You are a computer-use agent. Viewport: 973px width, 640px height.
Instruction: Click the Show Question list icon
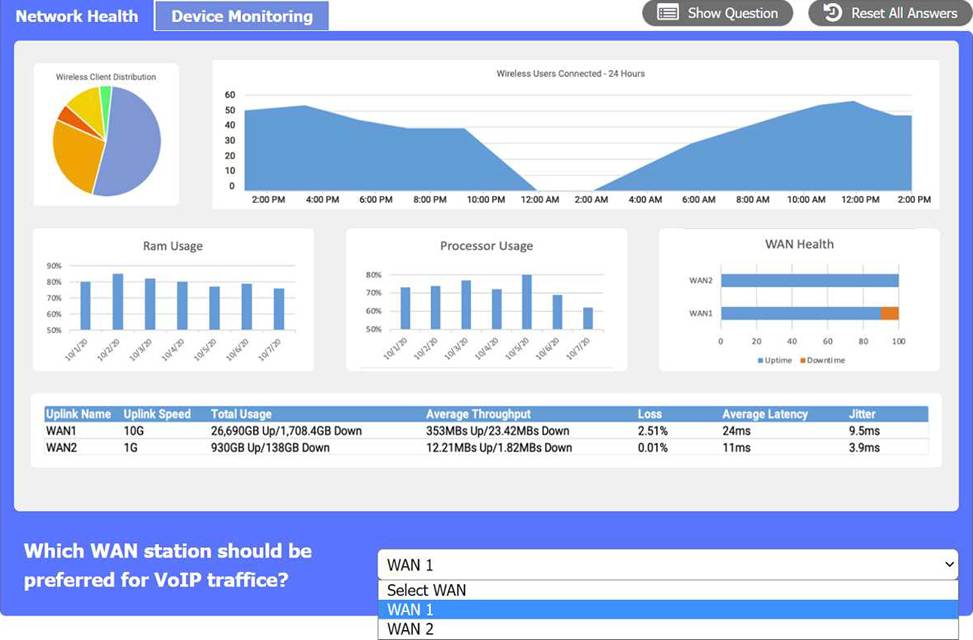click(x=668, y=13)
